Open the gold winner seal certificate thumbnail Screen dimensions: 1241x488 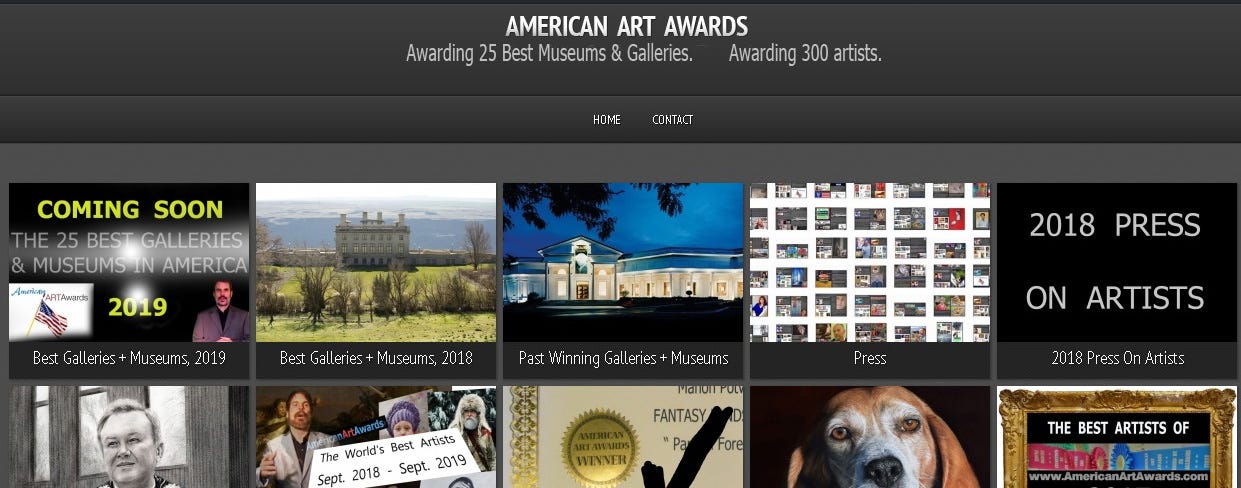click(x=623, y=437)
